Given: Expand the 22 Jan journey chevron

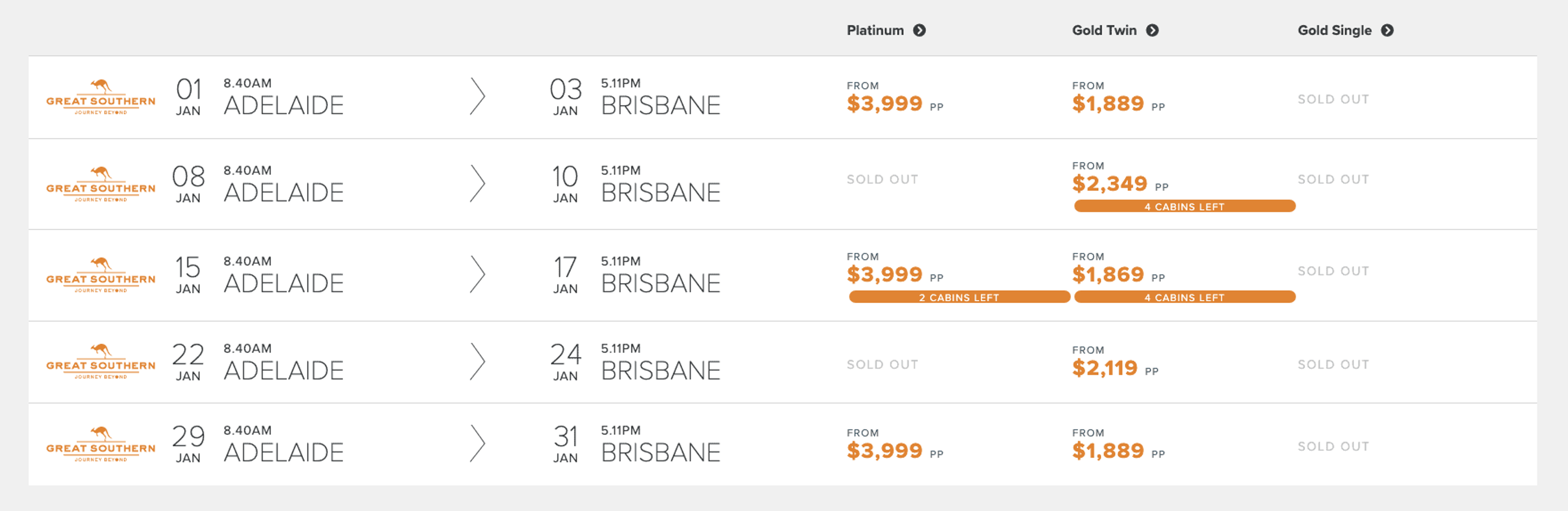Looking at the screenshot, I should point(478,362).
